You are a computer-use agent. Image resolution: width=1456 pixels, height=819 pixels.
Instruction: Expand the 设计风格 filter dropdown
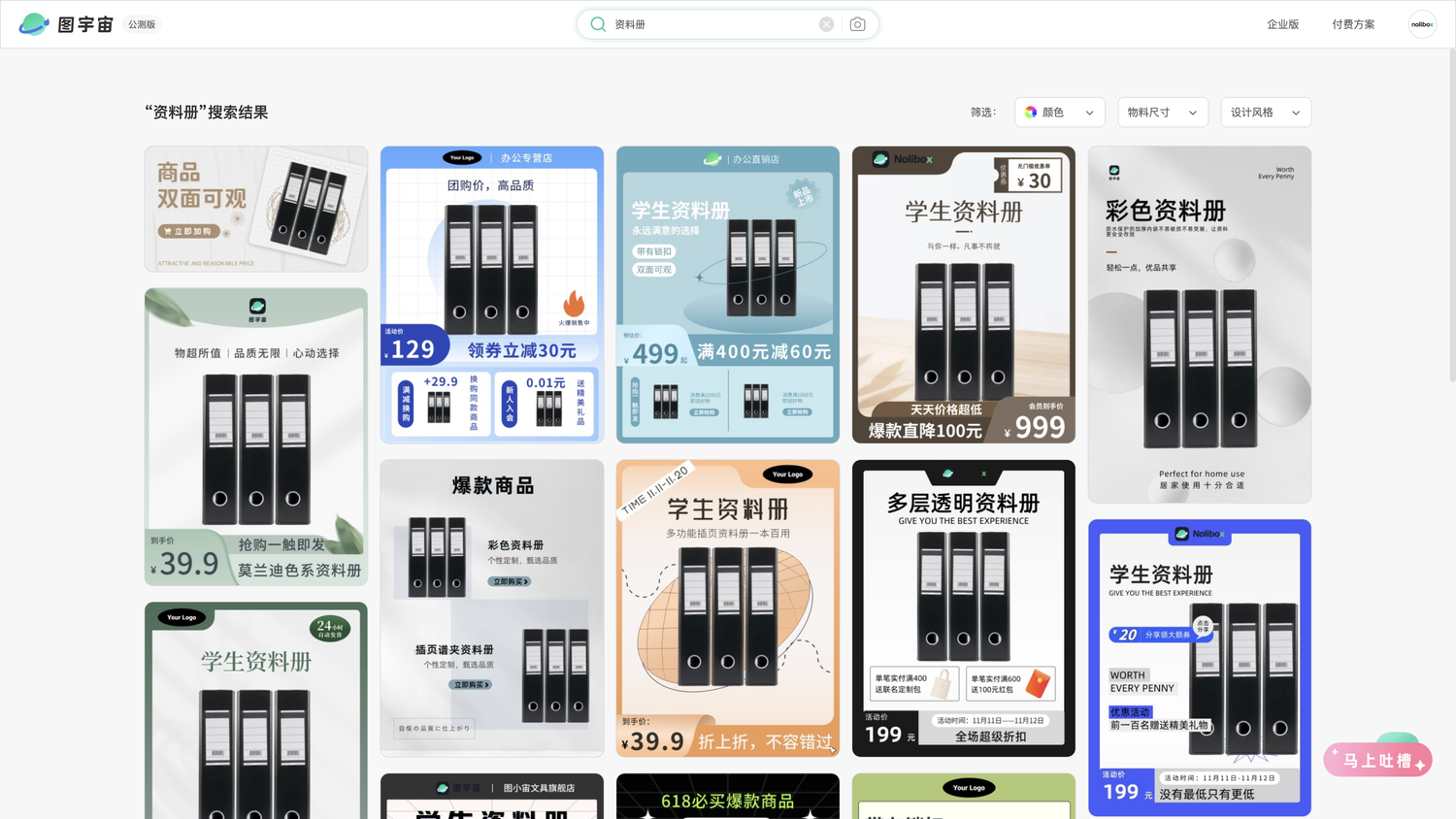(1266, 113)
